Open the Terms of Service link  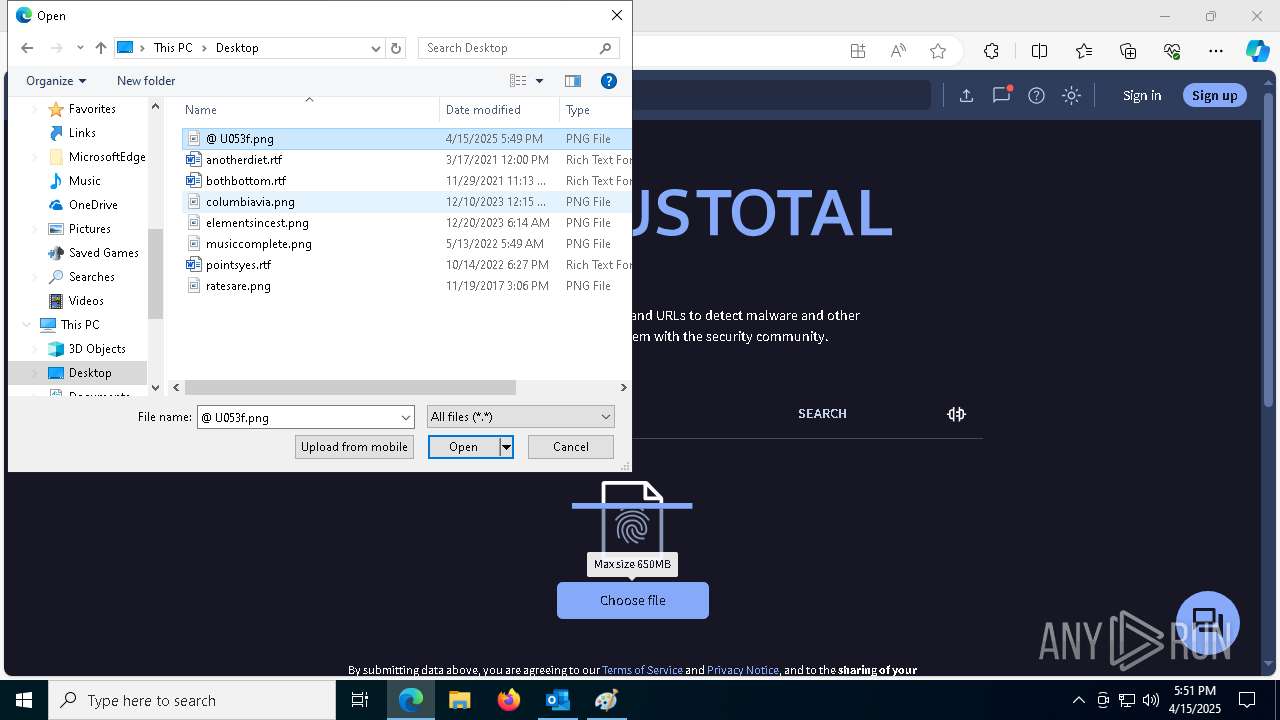point(642,670)
